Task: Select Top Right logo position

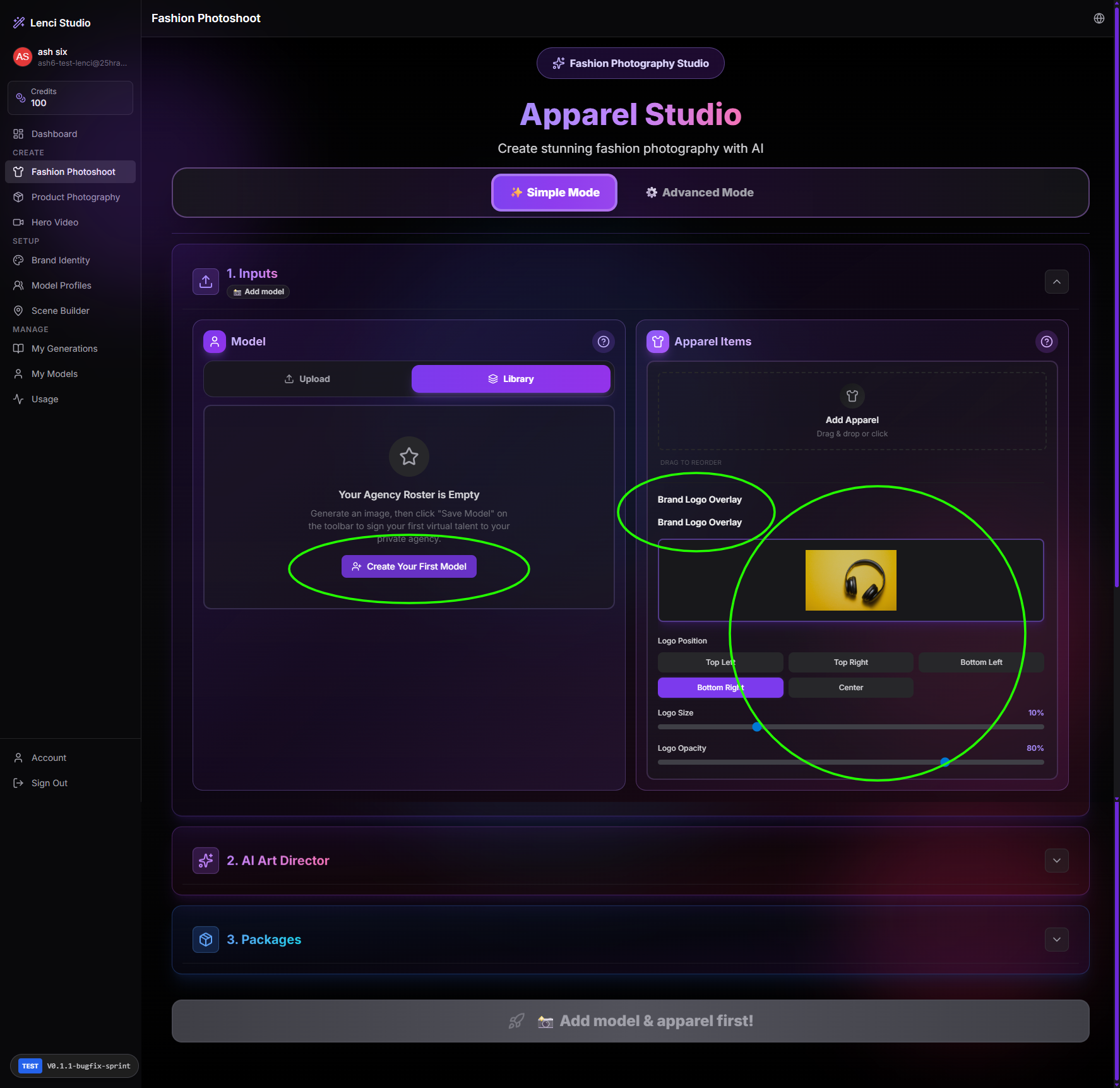Action: pyautogui.click(x=850, y=662)
